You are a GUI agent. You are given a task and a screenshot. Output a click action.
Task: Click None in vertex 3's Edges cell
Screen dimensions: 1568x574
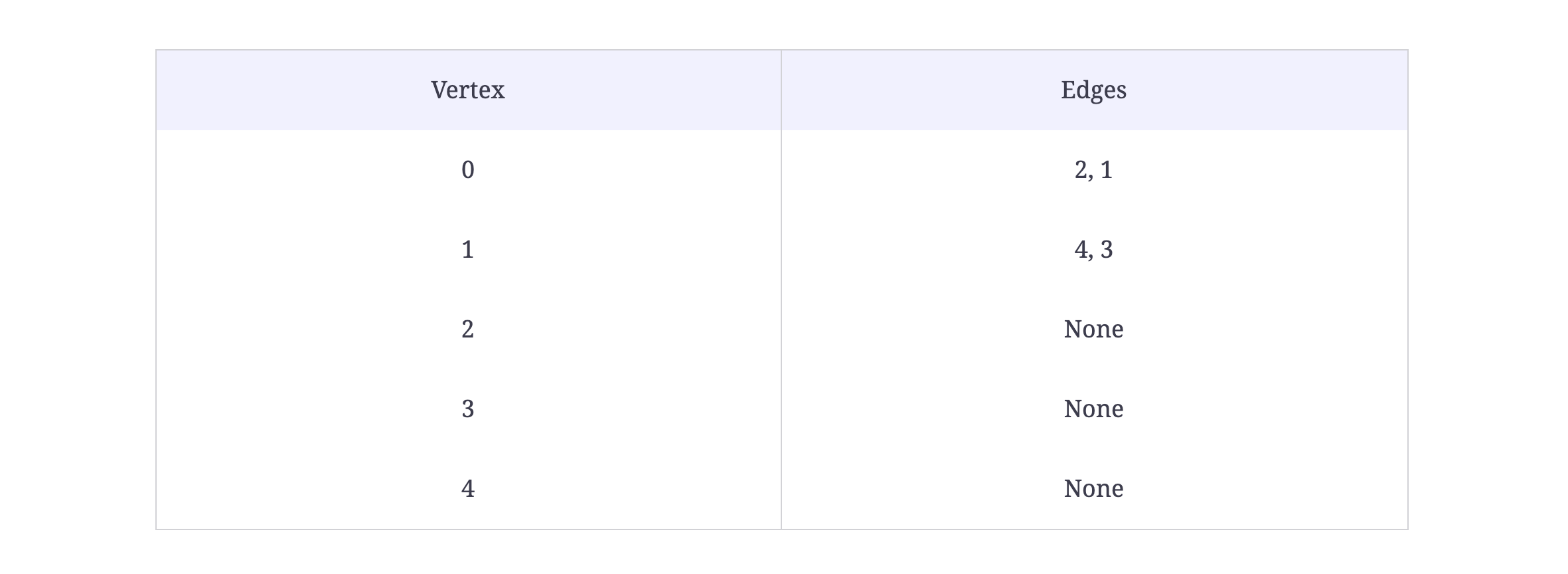tap(1094, 409)
